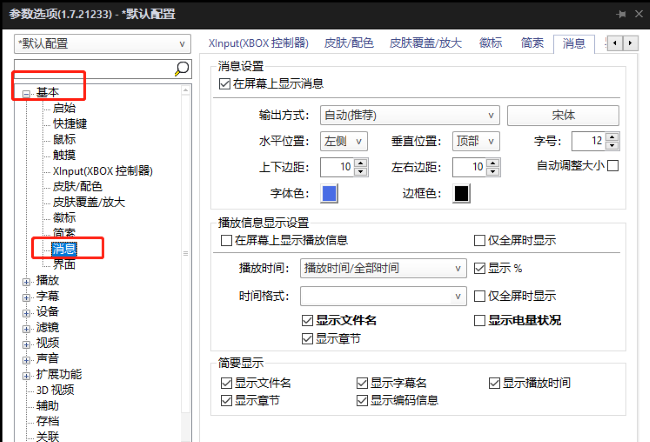Collapse the 基本 tree node
Image resolution: width=650 pixels, height=442 pixels.
pyautogui.click(x=27, y=93)
